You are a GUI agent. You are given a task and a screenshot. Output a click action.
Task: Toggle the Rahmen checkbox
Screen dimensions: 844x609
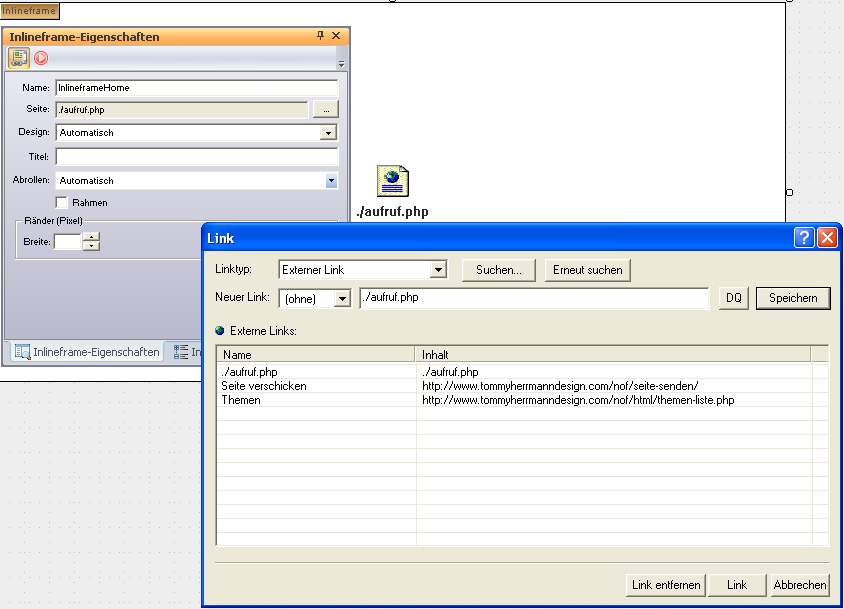[62, 203]
